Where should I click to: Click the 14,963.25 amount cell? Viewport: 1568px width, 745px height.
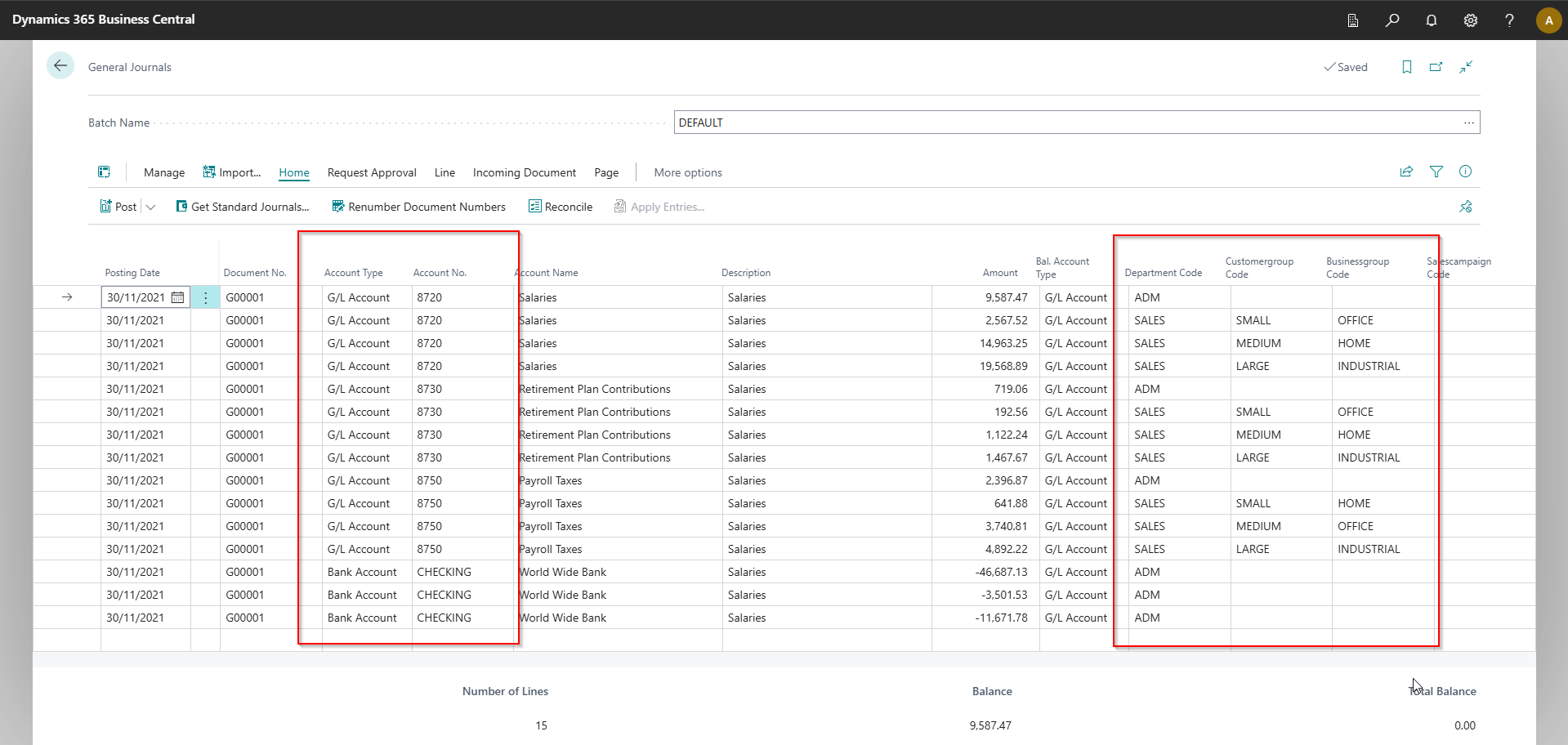coord(985,343)
